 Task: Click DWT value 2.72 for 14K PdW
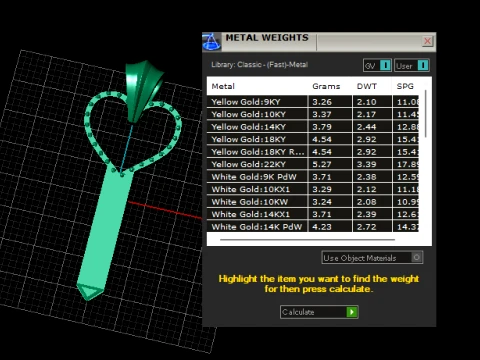[366, 227]
